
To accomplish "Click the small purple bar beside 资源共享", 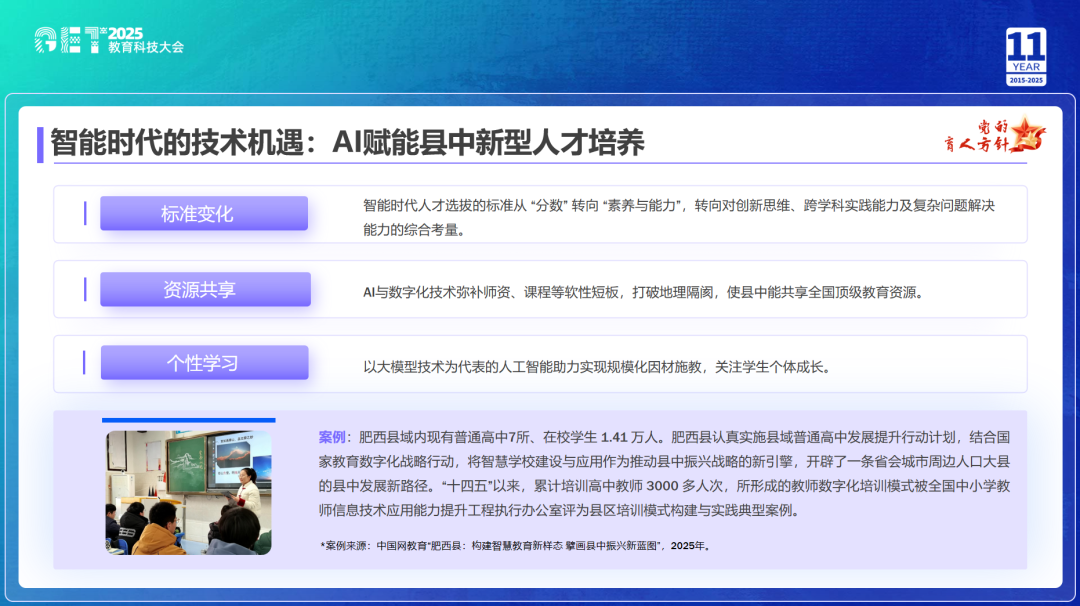I will (x=85, y=289).
